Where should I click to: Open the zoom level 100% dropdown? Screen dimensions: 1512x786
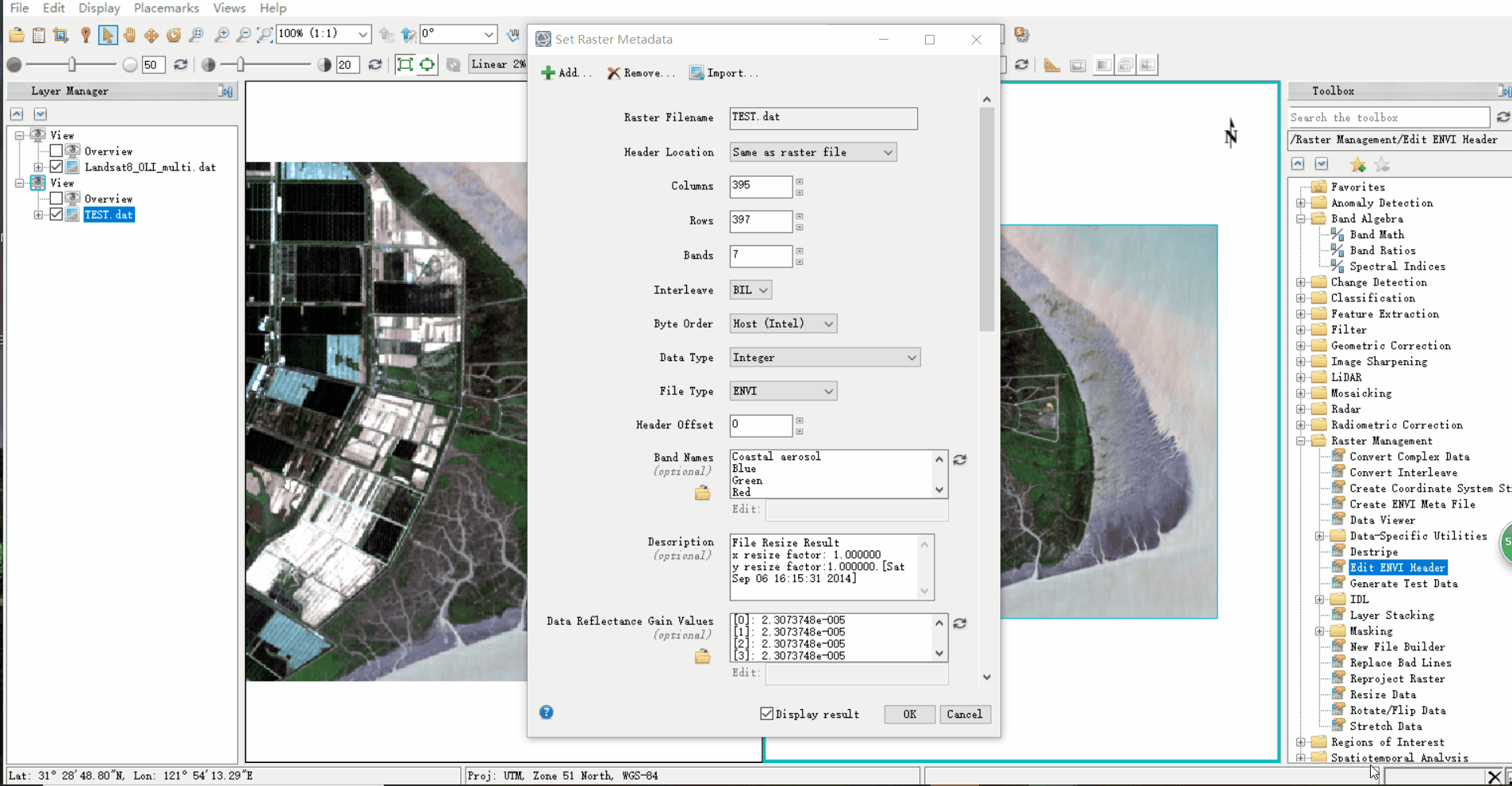[363, 34]
